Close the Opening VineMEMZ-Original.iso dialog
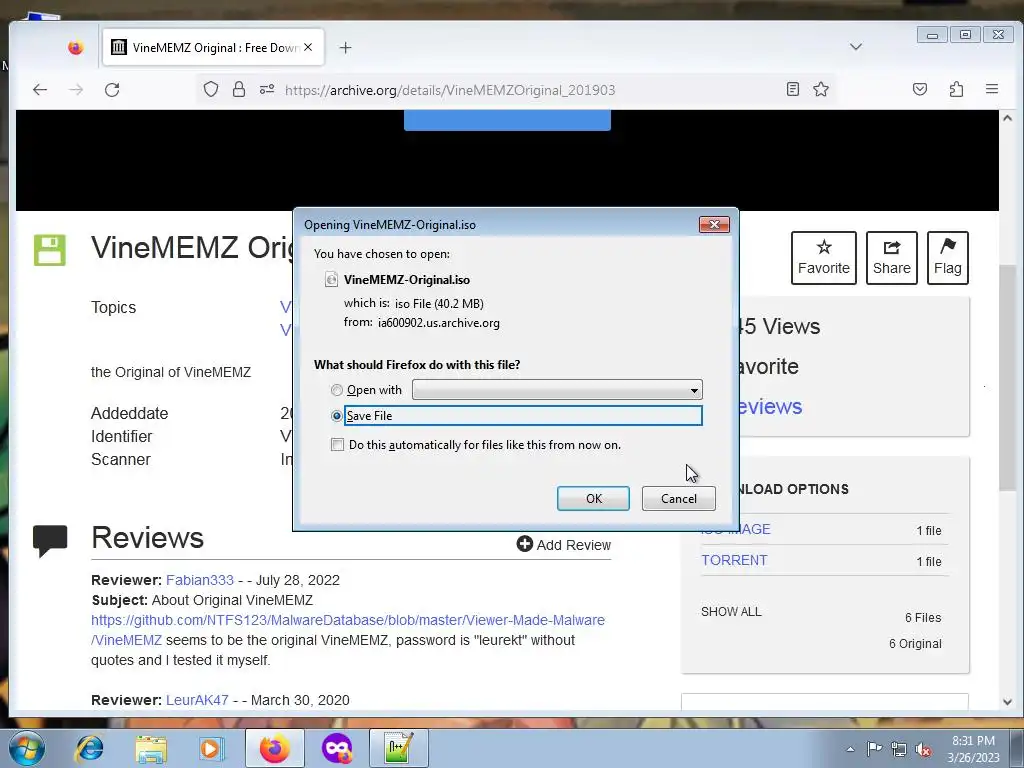1024x768 pixels. [714, 225]
